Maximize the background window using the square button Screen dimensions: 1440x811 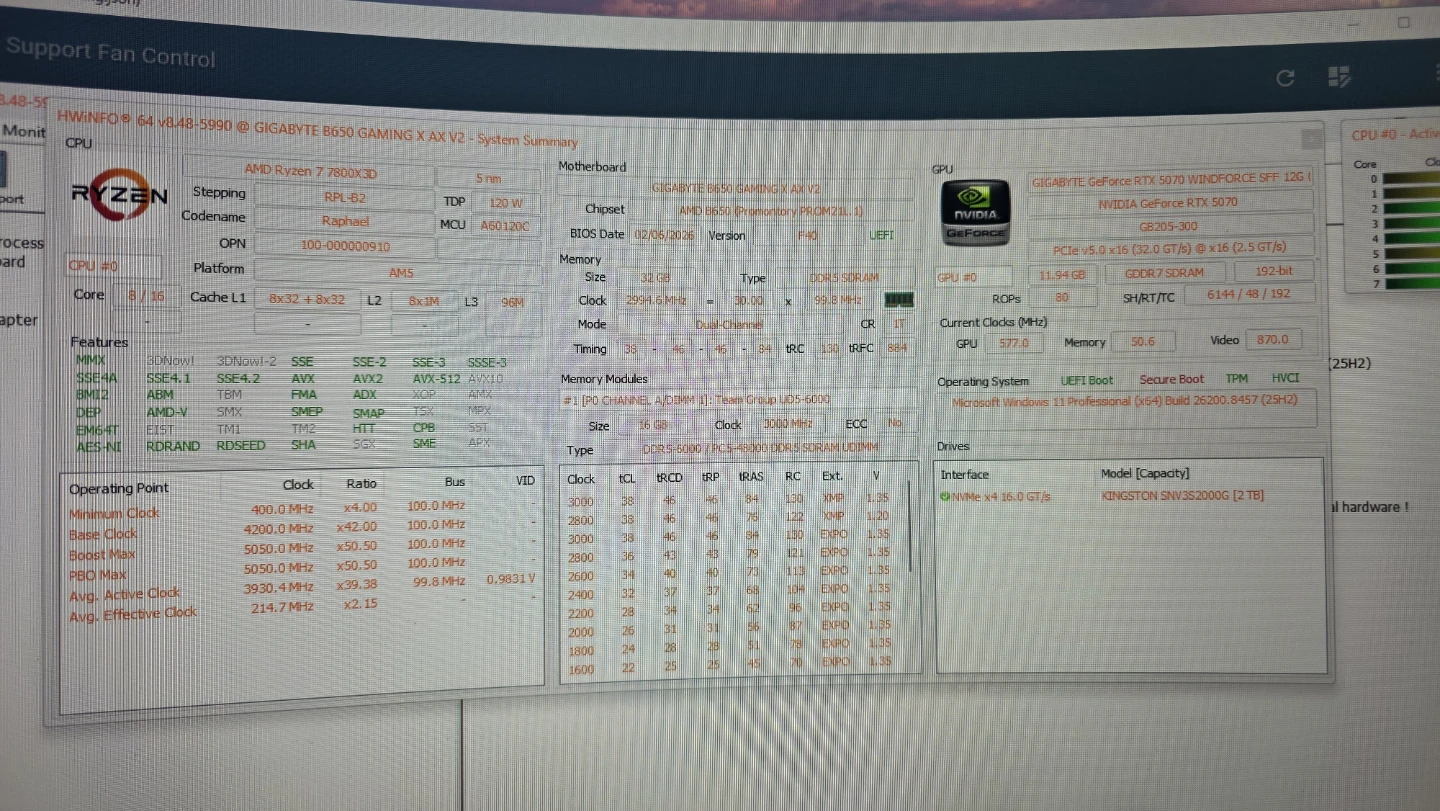[1405, 21]
